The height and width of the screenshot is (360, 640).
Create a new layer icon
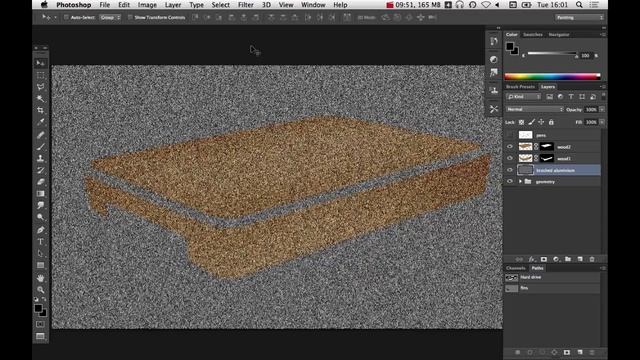coord(580,259)
